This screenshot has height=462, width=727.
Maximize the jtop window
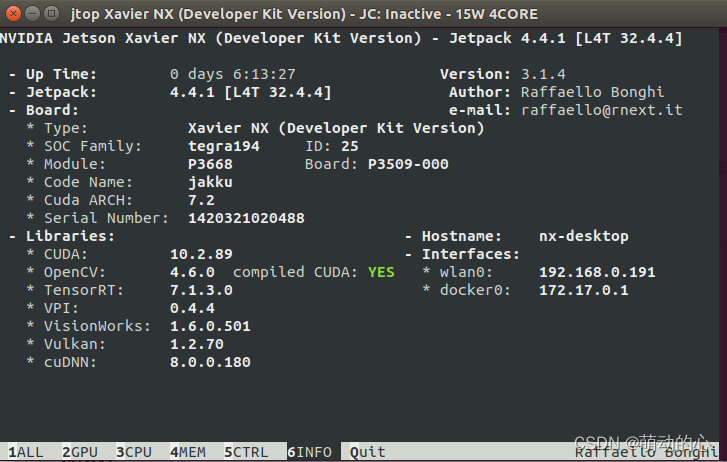click(51, 13)
